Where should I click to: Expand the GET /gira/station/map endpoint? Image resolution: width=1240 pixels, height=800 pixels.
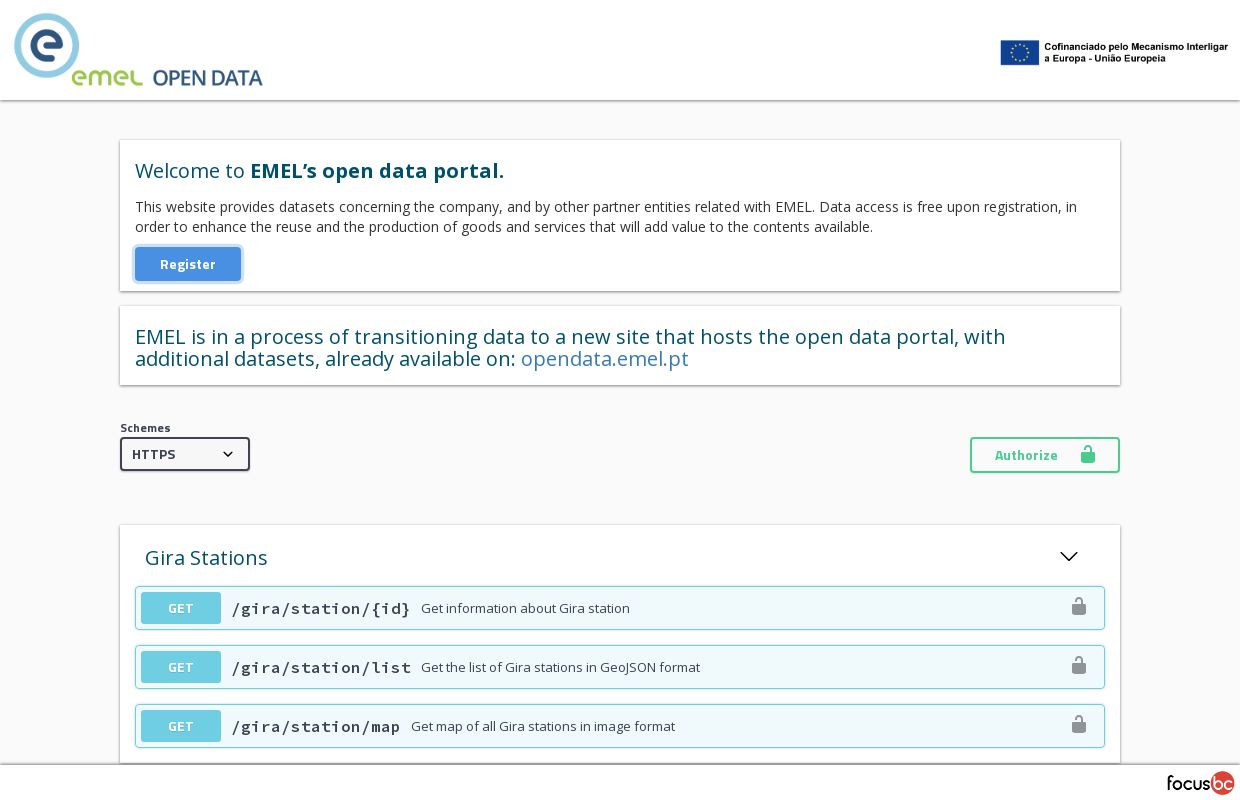click(x=620, y=726)
